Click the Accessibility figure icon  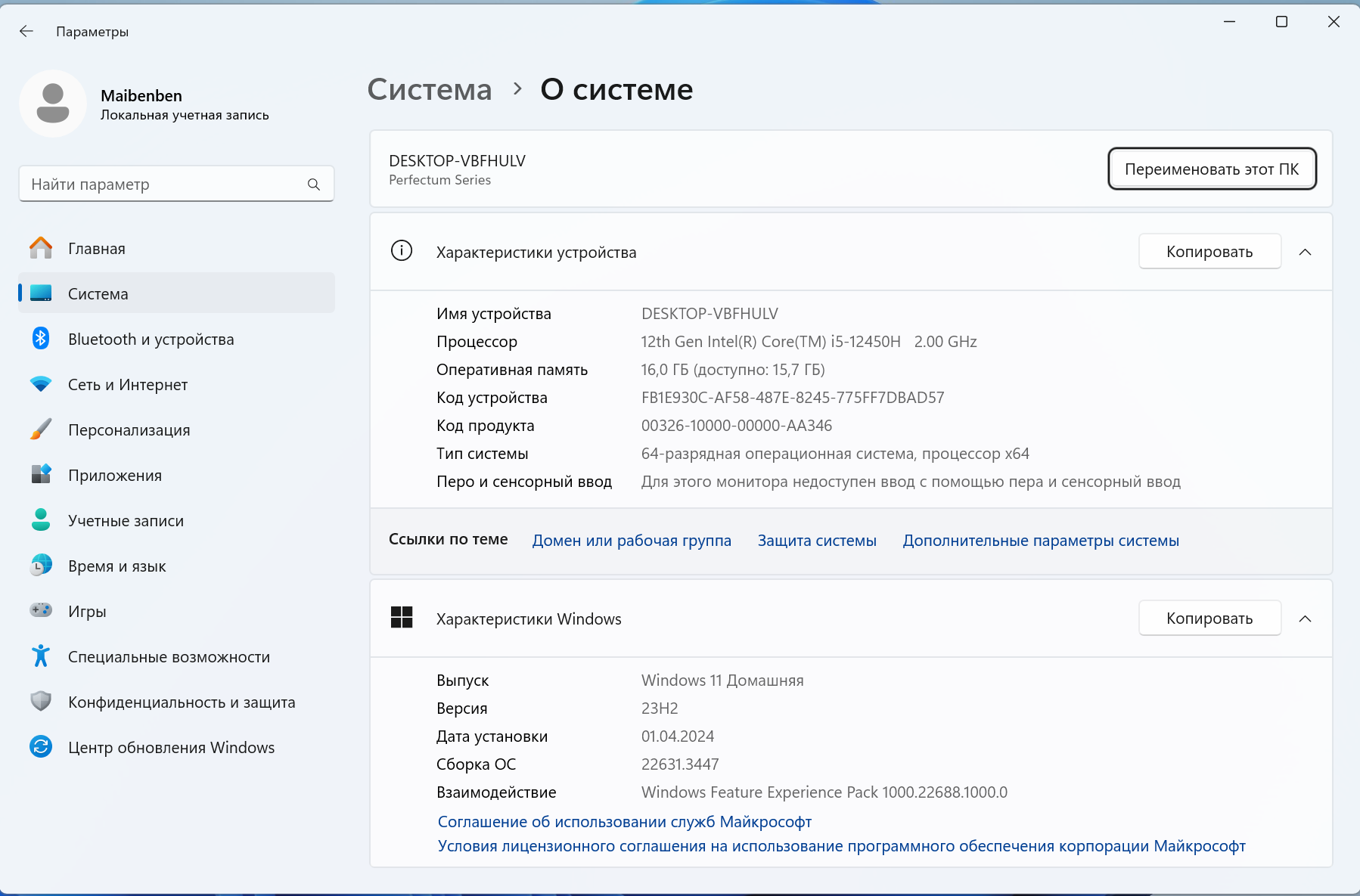pyautogui.click(x=41, y=656)
